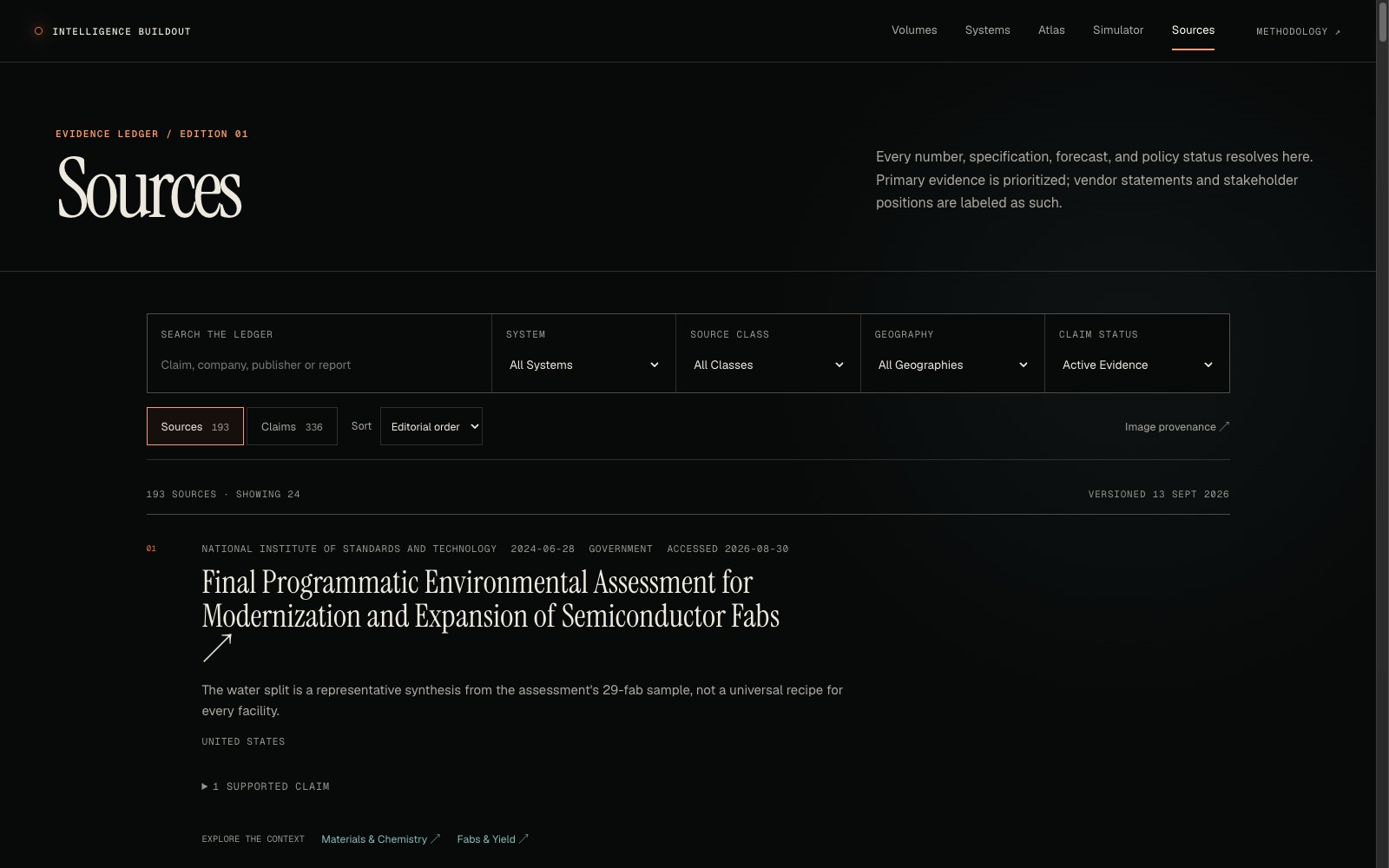Open the Claim Status dropdown
The height and width of the screenshot is (868, 1389).
click(x=1137, y=365)
